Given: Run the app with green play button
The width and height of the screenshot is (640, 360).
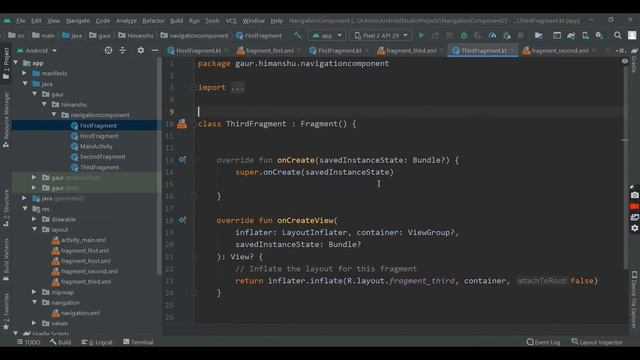Looking at the screenshot, I should (421, 36).
